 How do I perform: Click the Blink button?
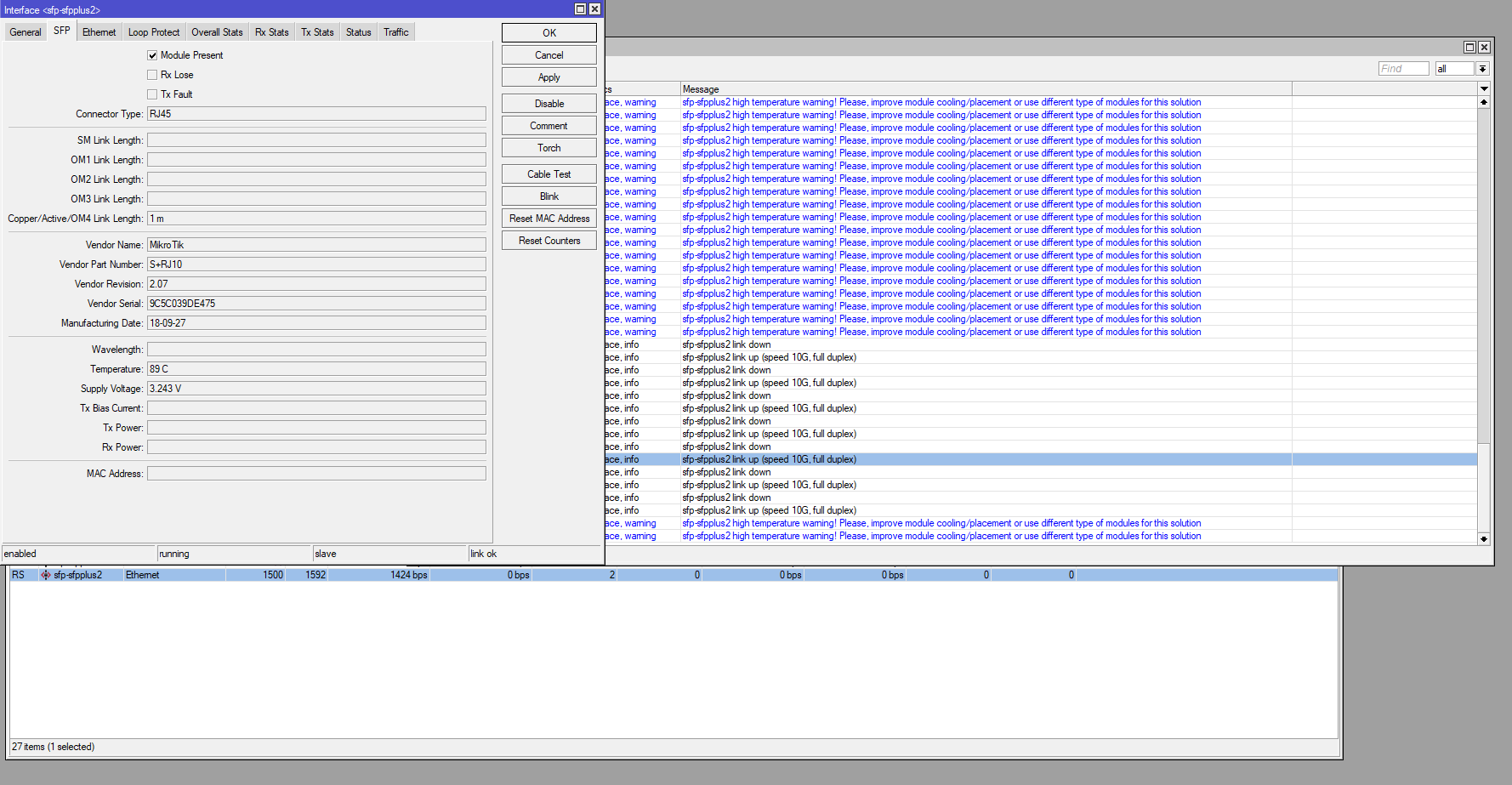coord(549,196)
